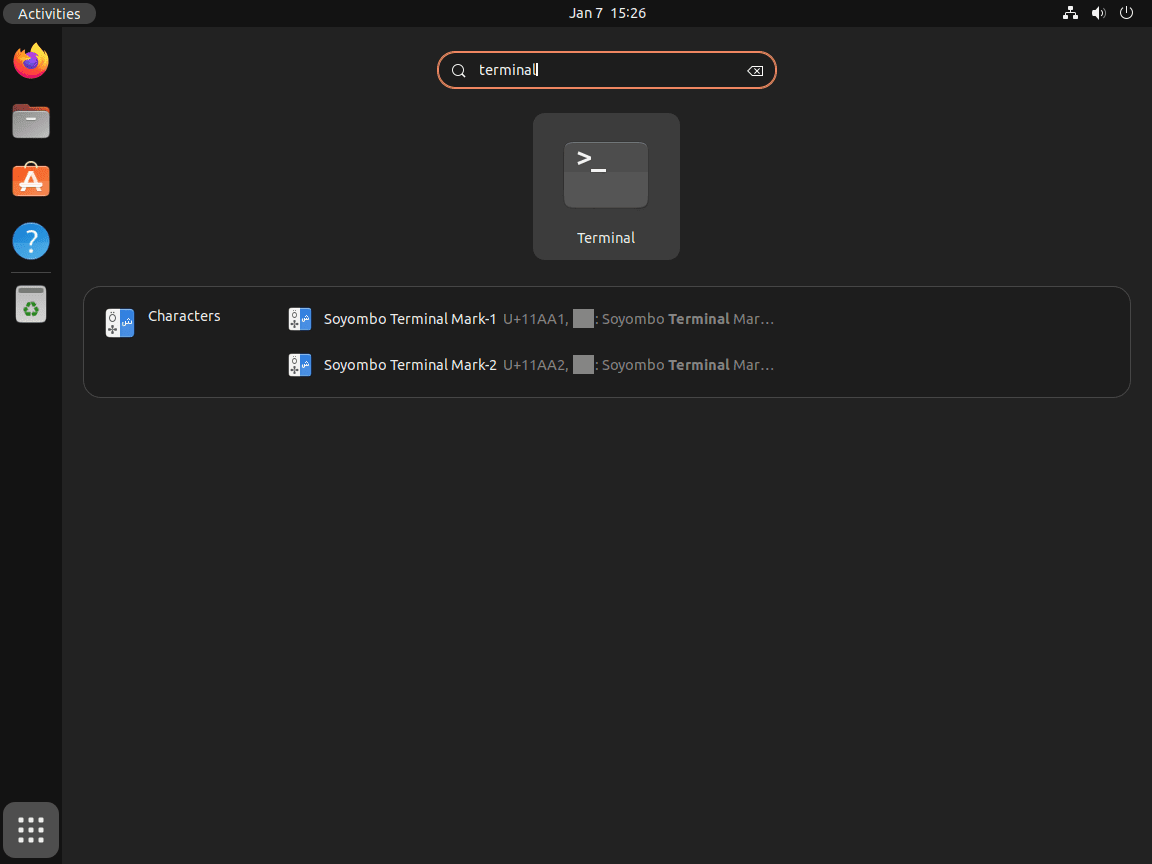
Task: Open Firefox from the dock
Action: pos(30,61)
